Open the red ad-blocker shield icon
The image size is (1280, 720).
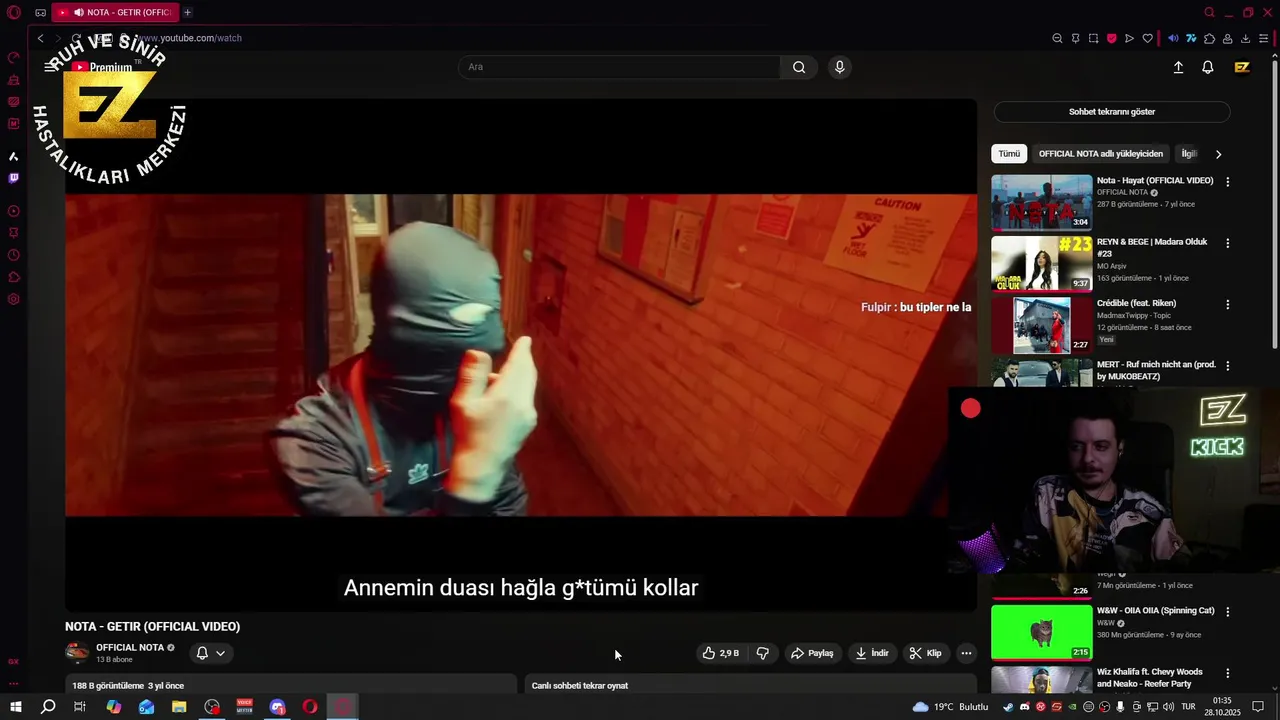[x=1111, y=39]
